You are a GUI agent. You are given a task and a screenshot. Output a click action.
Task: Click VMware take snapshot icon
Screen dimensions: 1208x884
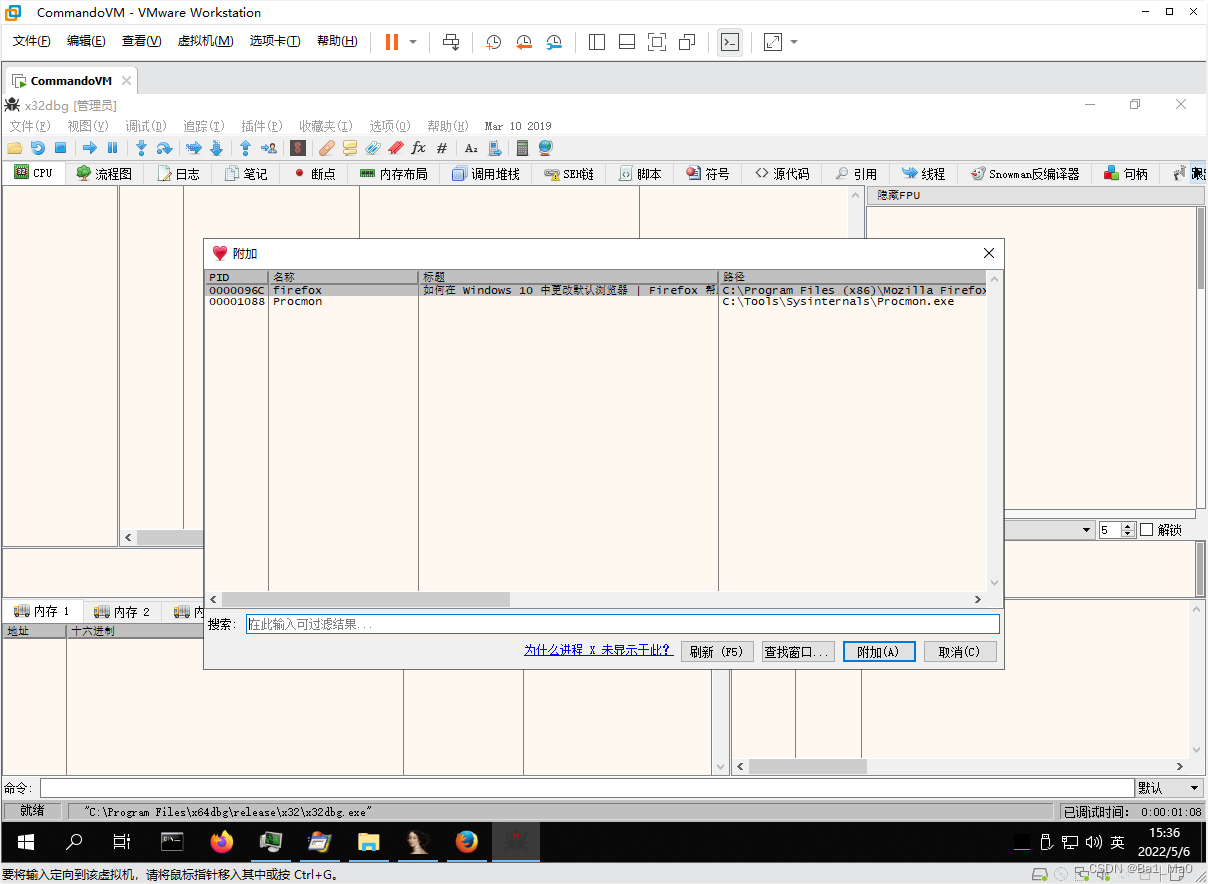[x=493, y=42]
